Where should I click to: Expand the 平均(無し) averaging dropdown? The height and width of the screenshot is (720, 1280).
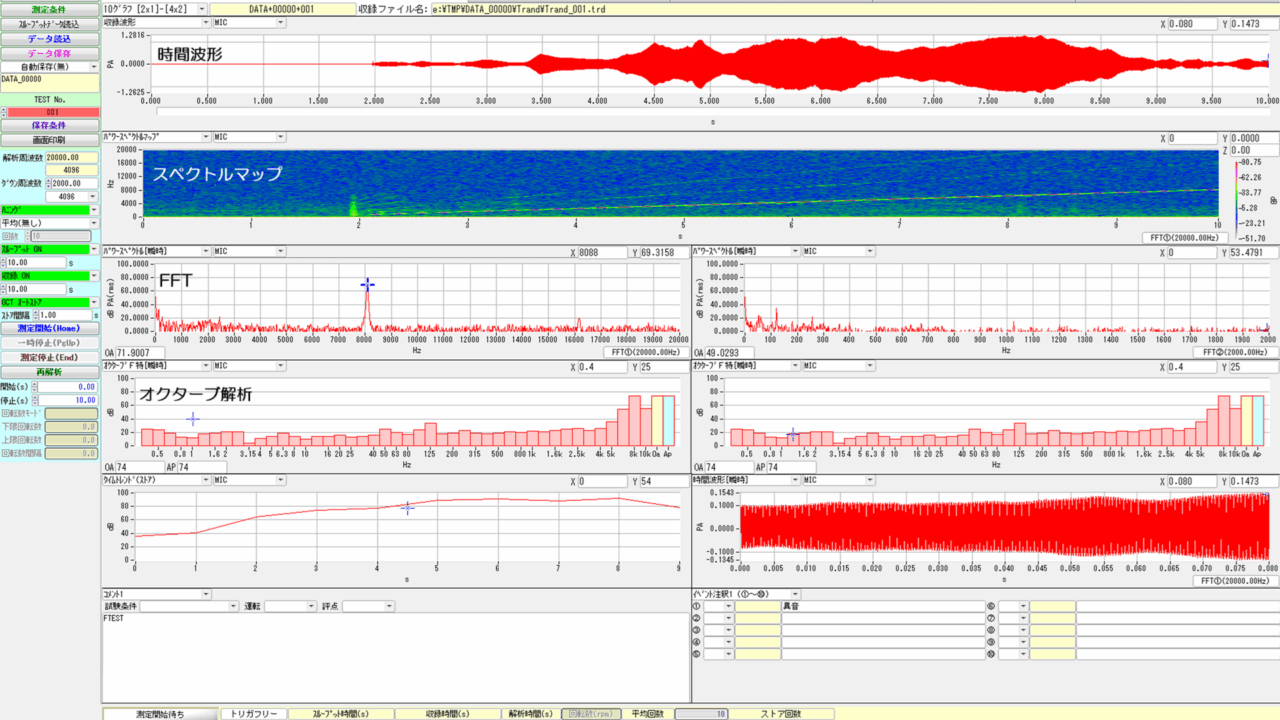point(49,223)
